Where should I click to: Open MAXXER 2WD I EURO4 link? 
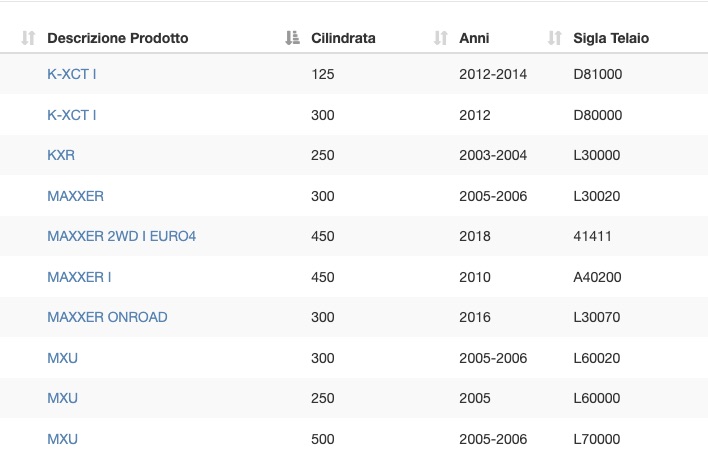click(x=121, y=236)
